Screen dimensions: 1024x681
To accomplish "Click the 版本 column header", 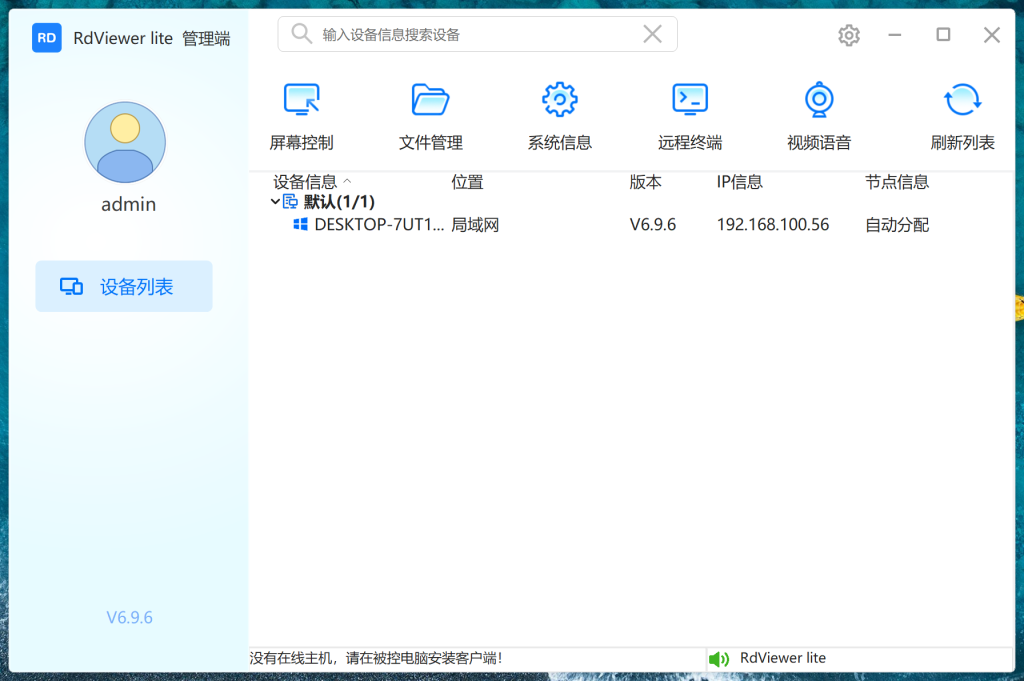I will (645, 182).
